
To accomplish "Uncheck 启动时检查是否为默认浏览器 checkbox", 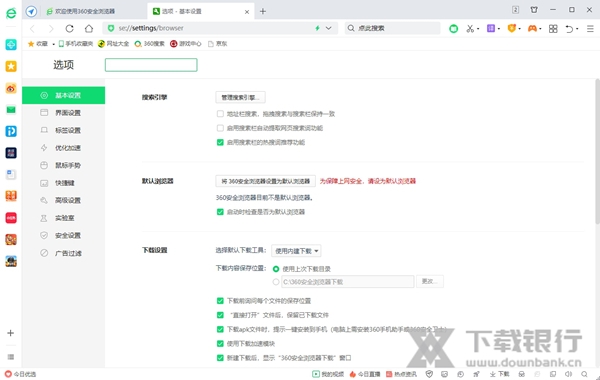I will pos(220,212).
